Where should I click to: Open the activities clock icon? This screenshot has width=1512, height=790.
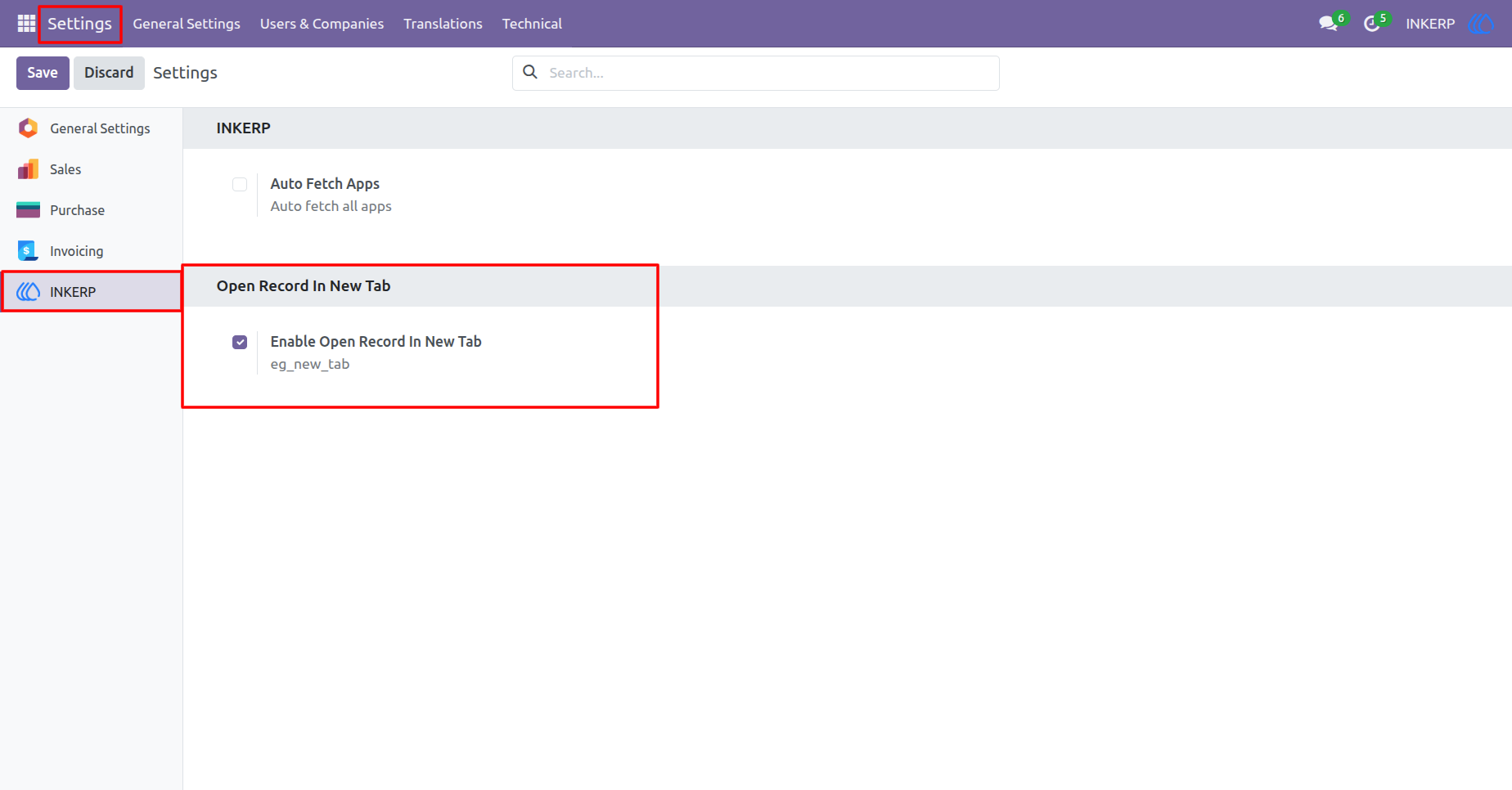tap(1372, 24)
